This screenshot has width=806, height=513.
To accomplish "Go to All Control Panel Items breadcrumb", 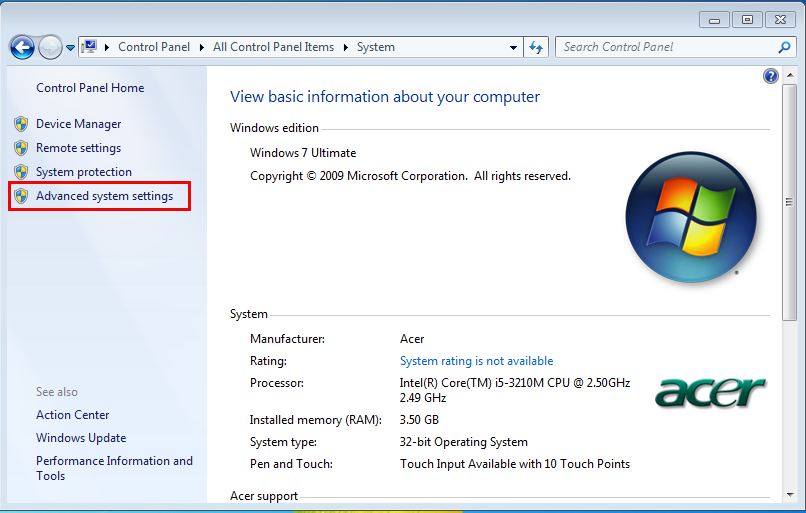I will click(x=275, y=47).
